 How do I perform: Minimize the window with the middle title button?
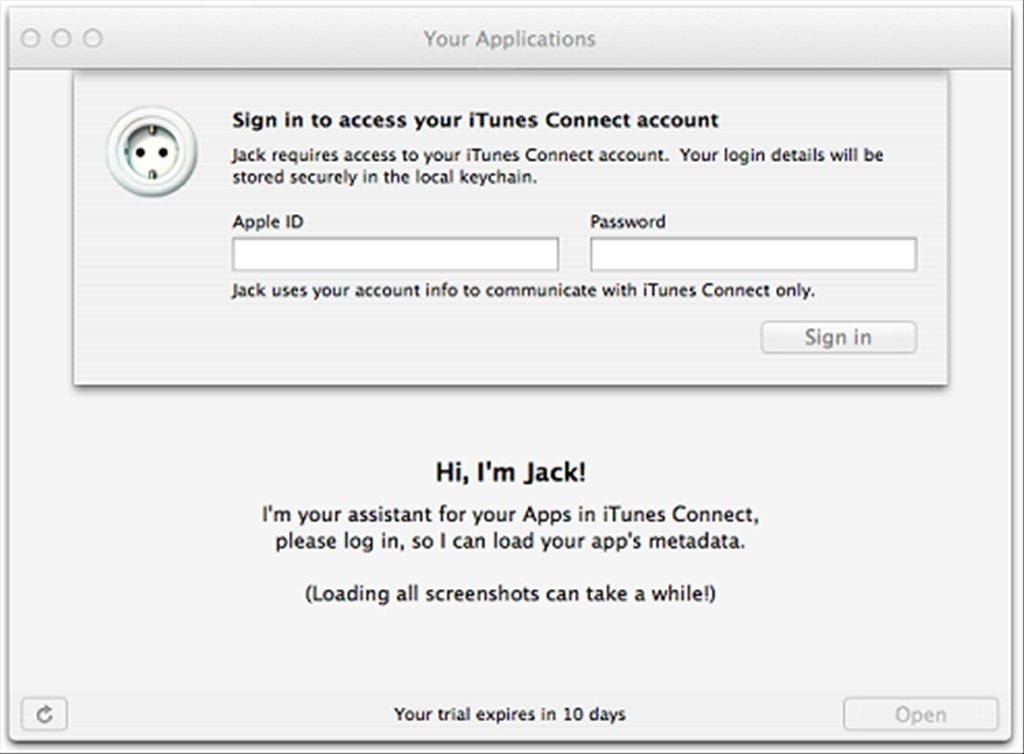[x=61, y=39]
